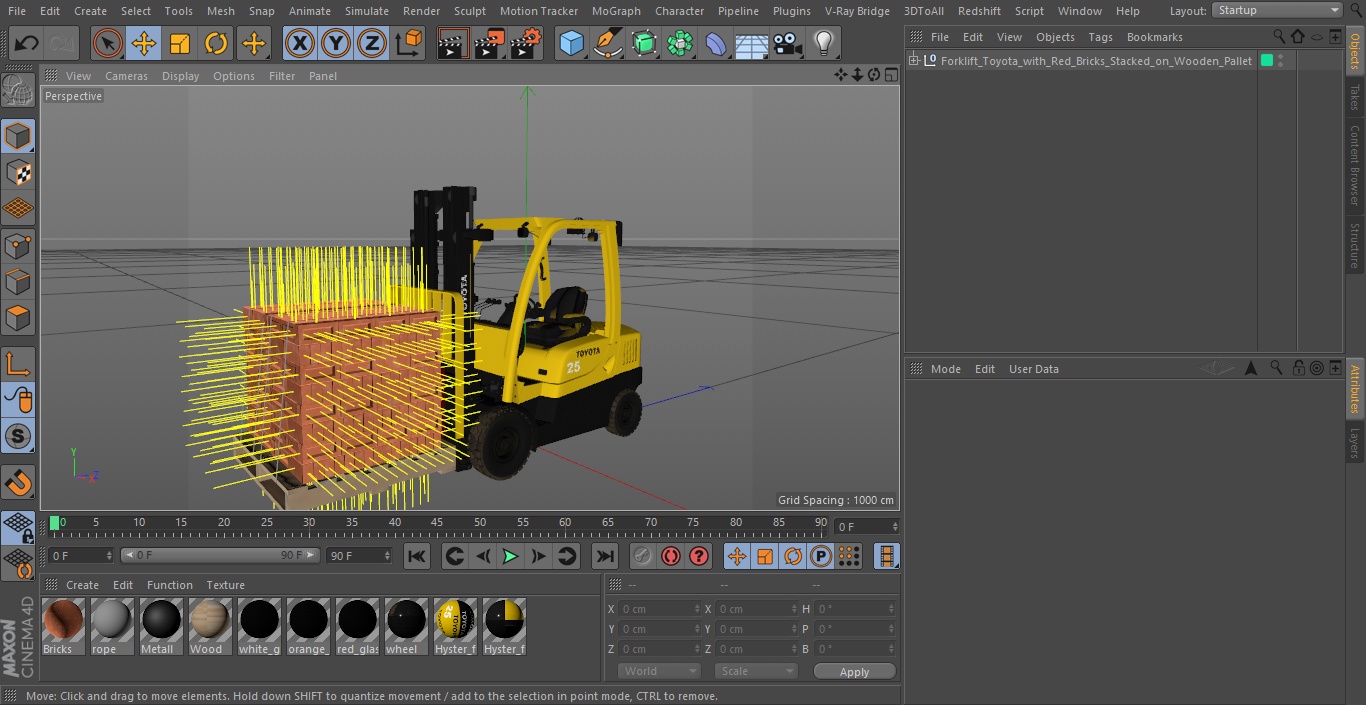Open the Objects manager Tags menu

point(1100,37)
